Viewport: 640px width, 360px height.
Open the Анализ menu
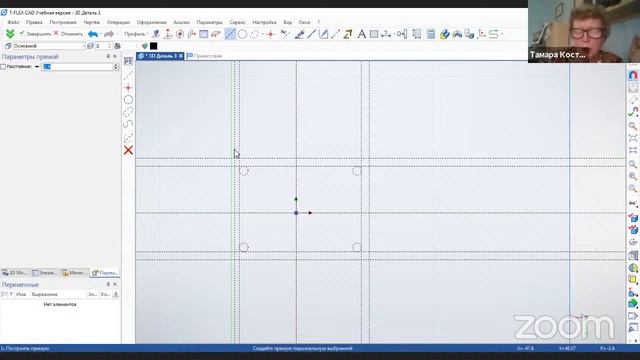coord(181,22)
